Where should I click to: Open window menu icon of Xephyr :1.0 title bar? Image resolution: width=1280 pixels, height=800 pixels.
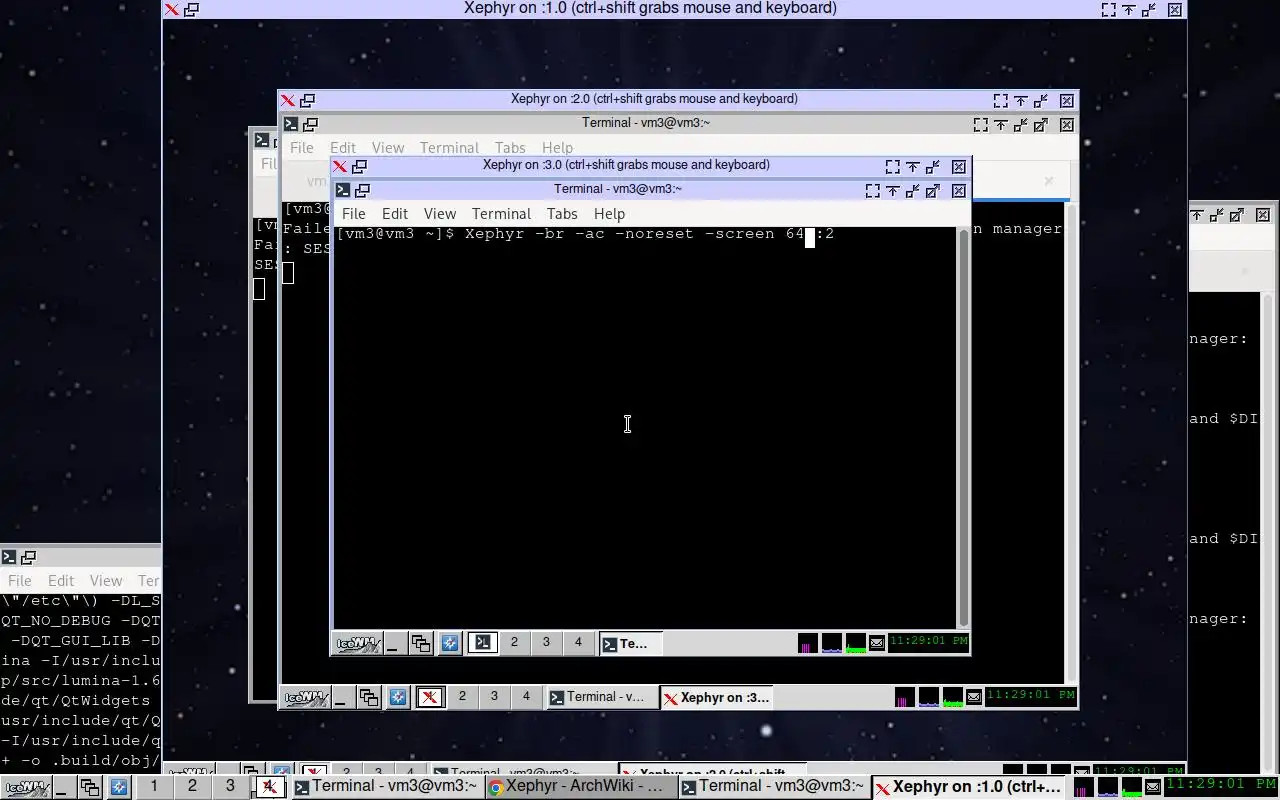tap(172, 9)
